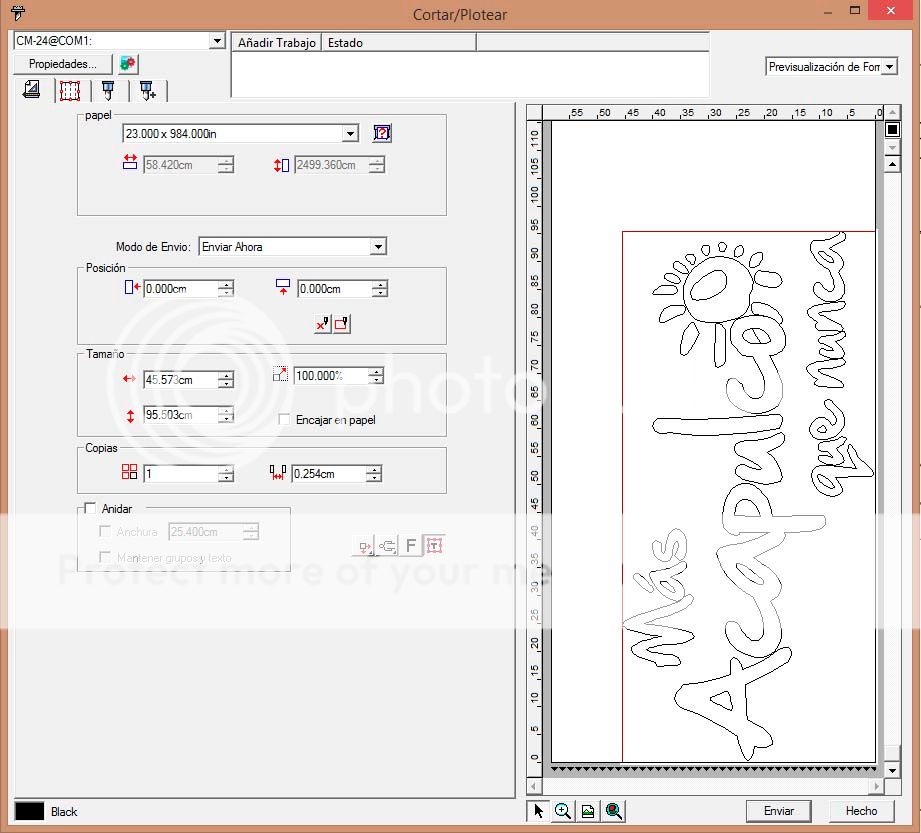Activate the zoom-in magnifier tool
The width and height of the screenshot is (921, 833).
[563, 811]
